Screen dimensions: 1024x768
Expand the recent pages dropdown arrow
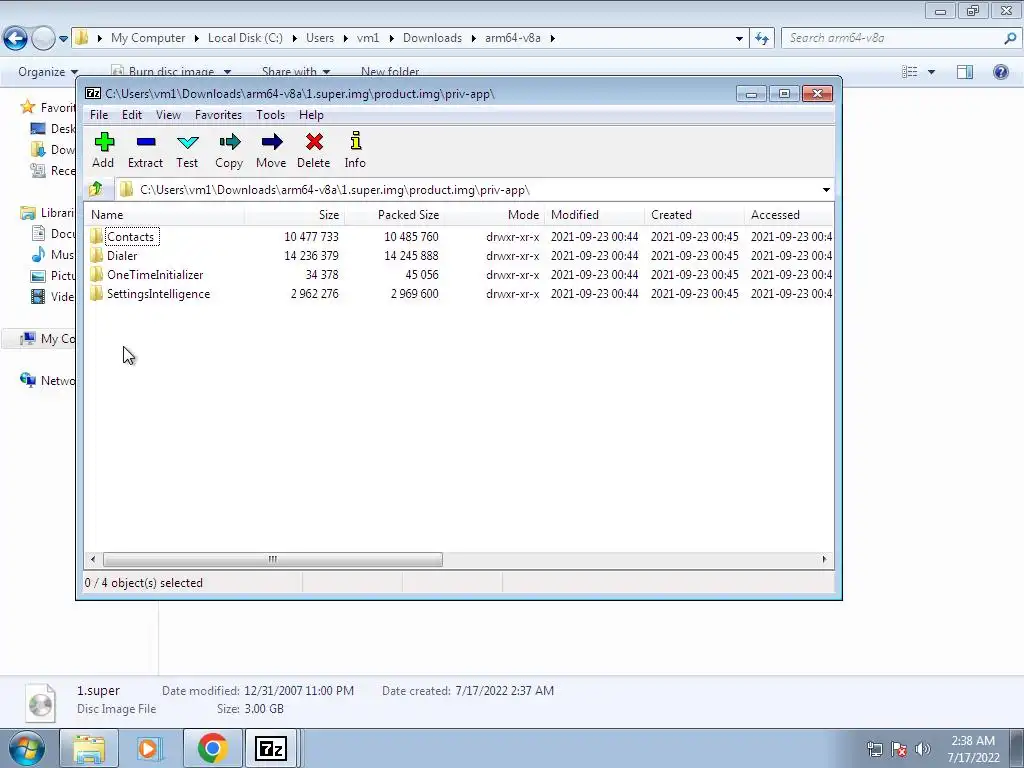click(63, 39)
